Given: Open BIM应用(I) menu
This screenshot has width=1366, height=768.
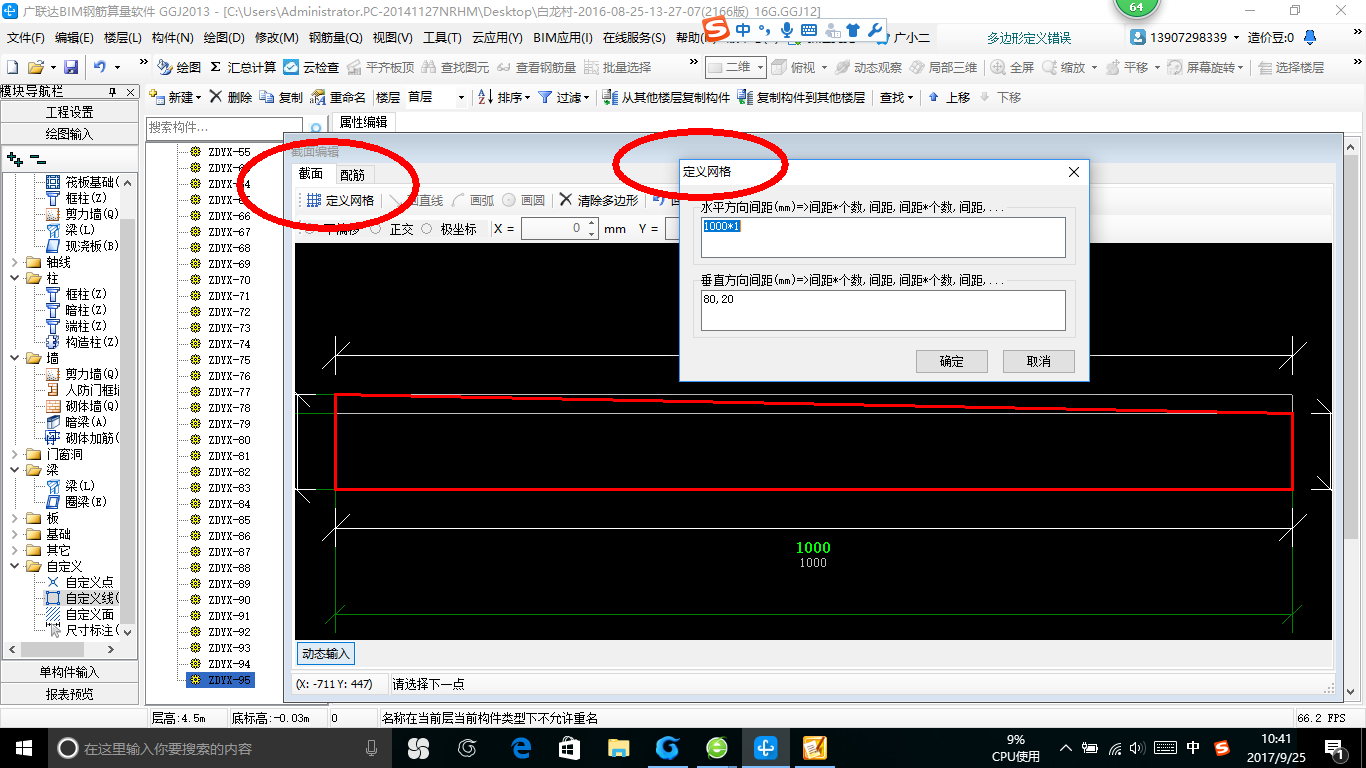Looking at the screenshot, I should [x=563, y=38].
